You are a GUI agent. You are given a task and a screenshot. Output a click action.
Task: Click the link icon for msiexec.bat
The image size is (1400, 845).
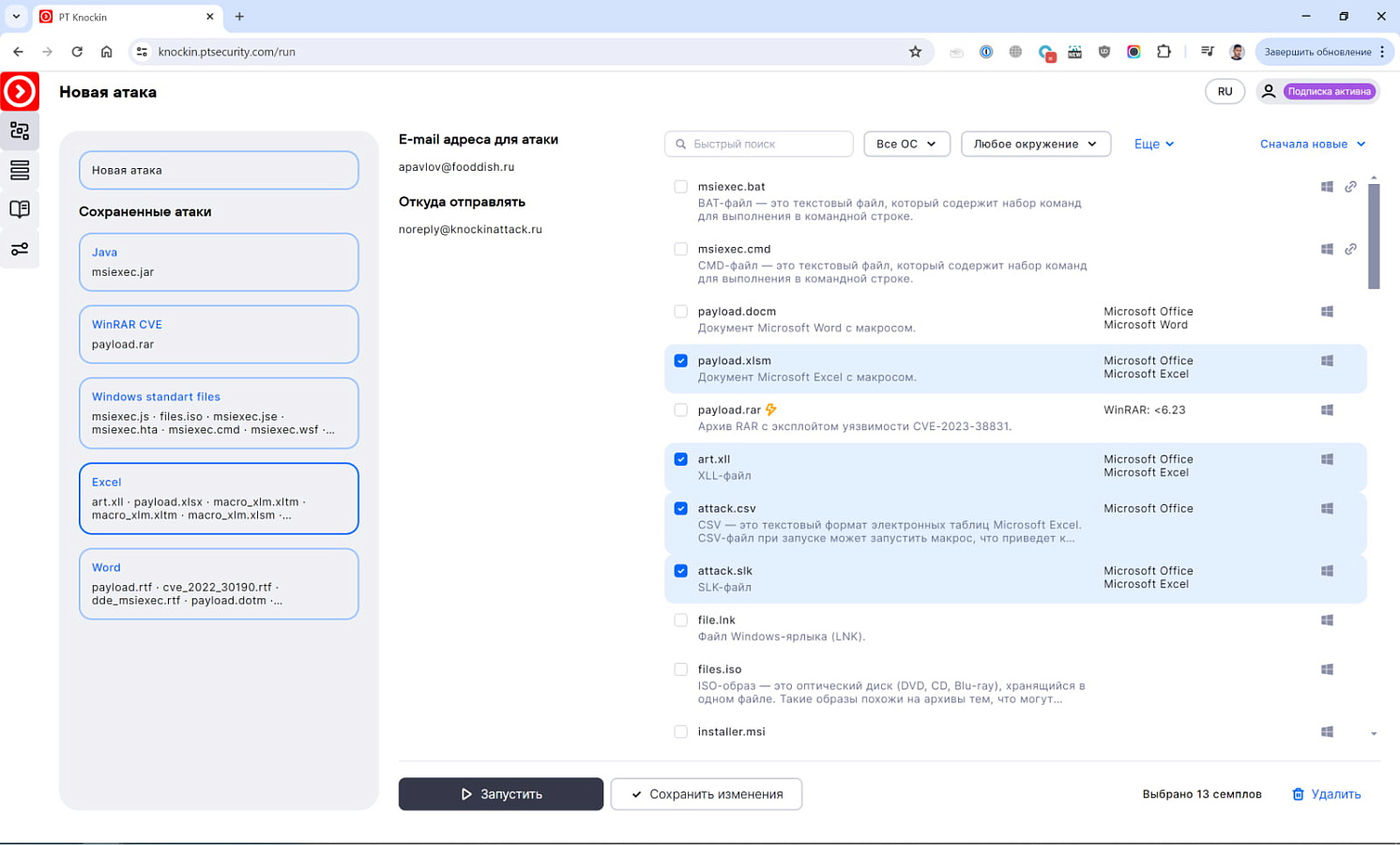(1350, 187)
